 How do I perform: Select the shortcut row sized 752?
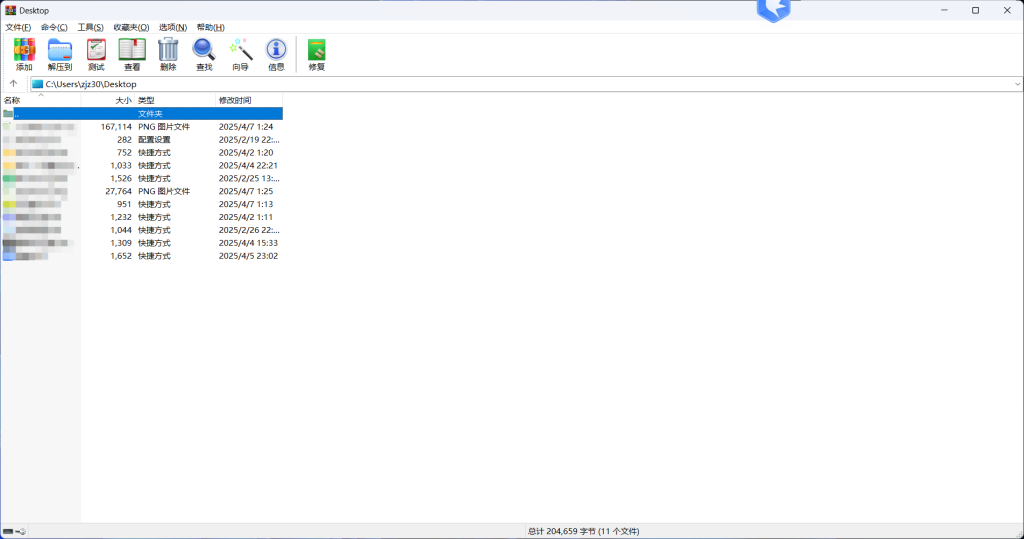[142, 153]
